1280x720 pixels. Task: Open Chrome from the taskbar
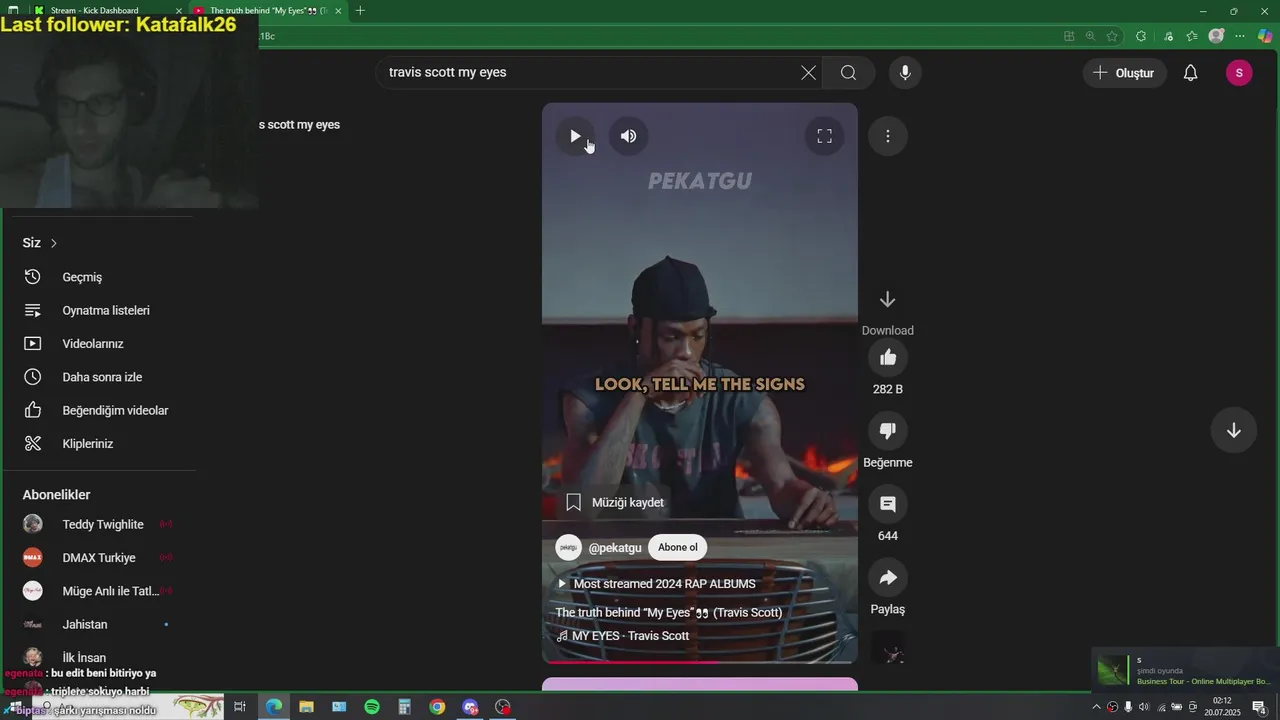point(437,707)
